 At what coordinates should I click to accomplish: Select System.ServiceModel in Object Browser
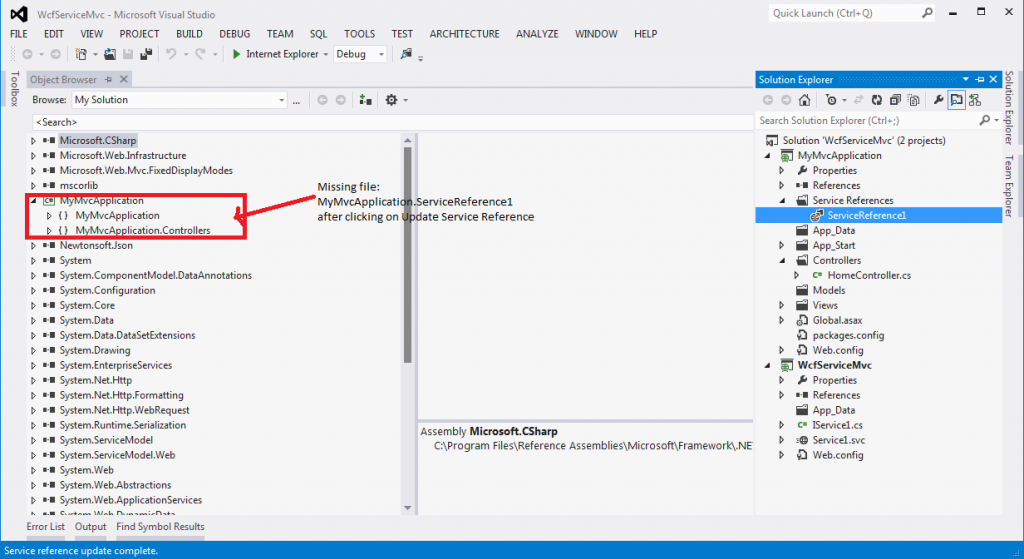click(106, 440)
